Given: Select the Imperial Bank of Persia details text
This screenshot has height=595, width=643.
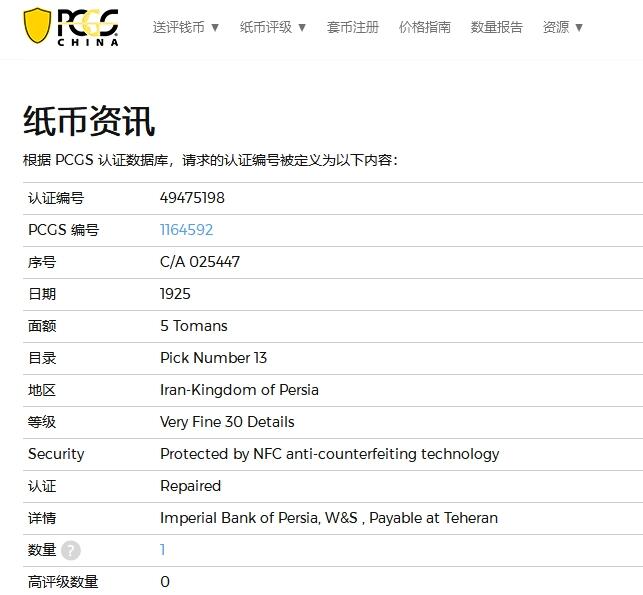Looking at the screenshot, I should 329,518.
